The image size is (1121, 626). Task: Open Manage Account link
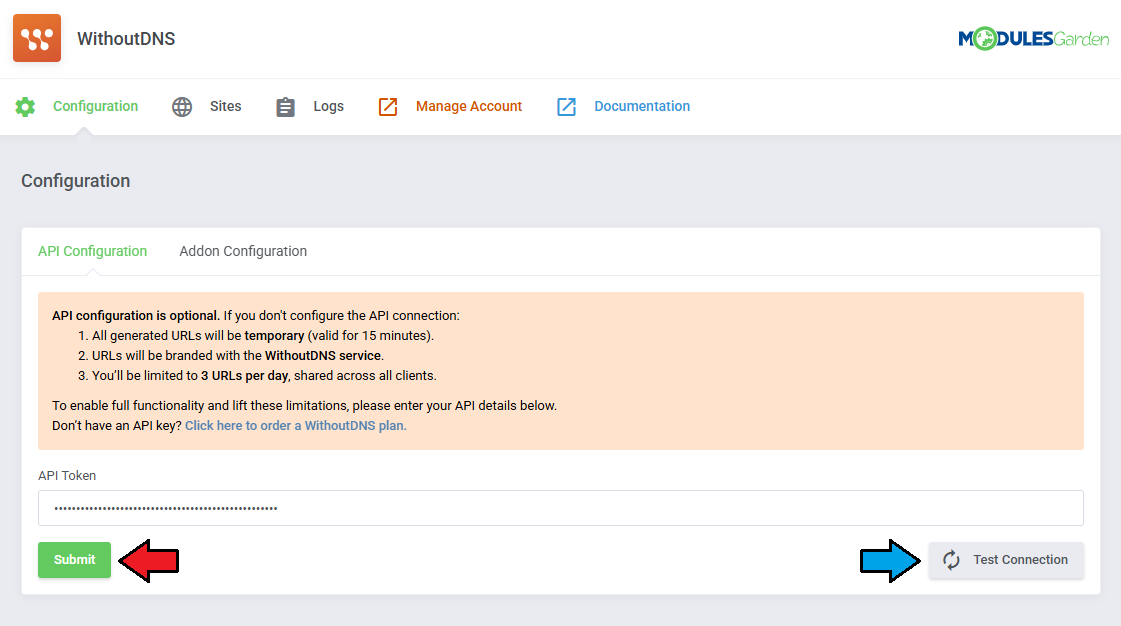(x=469, y=106)
